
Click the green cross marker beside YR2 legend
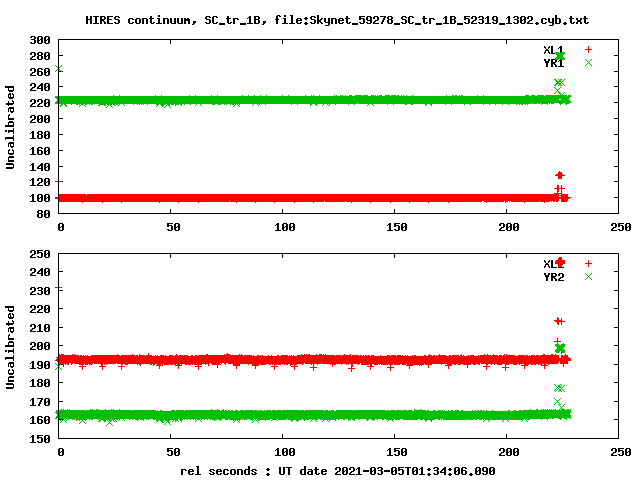click(588, 277)
